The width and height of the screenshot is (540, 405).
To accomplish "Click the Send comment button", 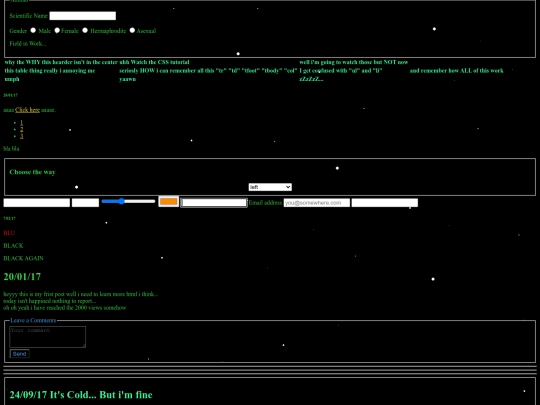I will click(x=20, y=354).
